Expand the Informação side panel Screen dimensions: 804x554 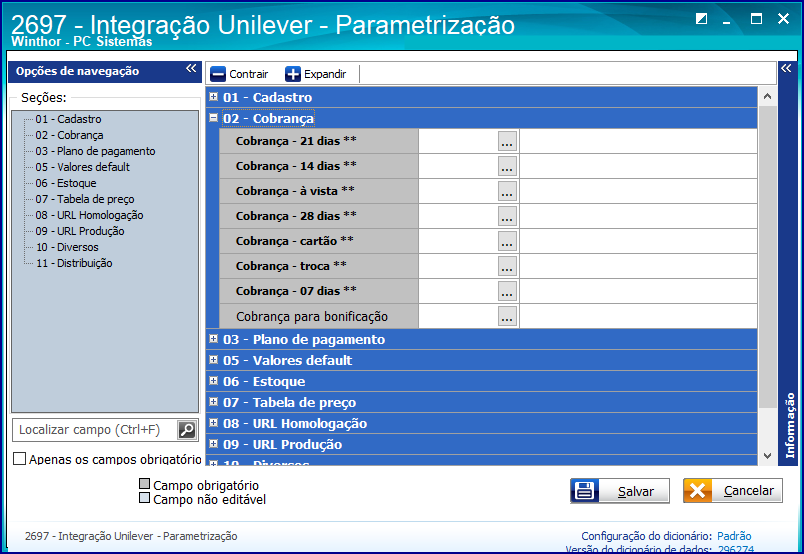click(786, 68)
